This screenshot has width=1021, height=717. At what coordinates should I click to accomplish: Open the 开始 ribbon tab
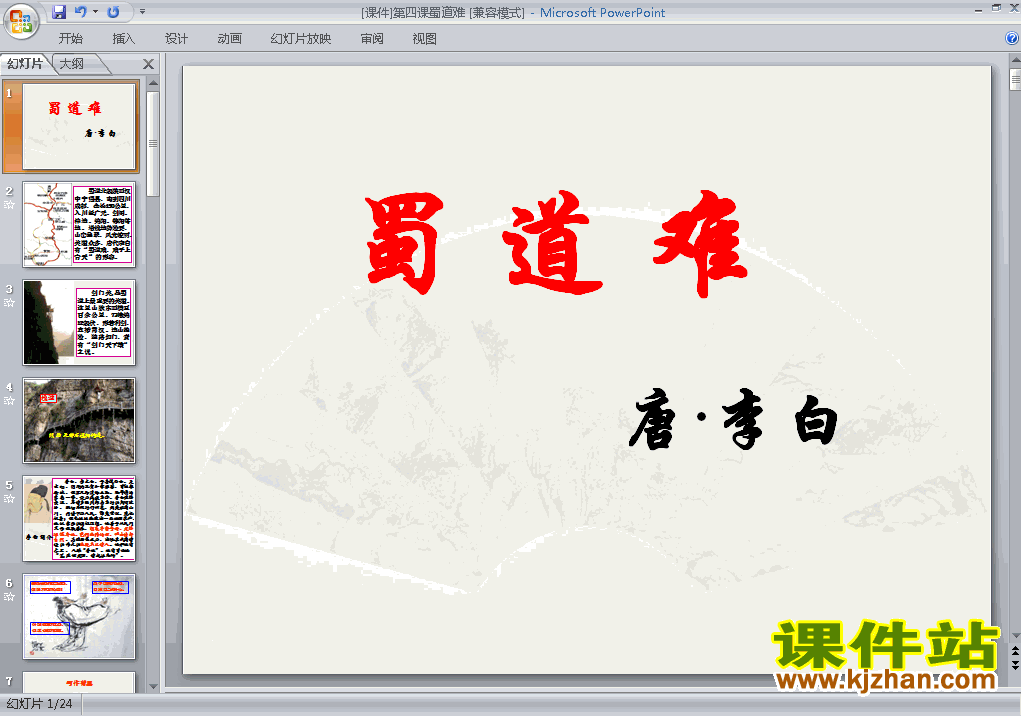(70, 38)
